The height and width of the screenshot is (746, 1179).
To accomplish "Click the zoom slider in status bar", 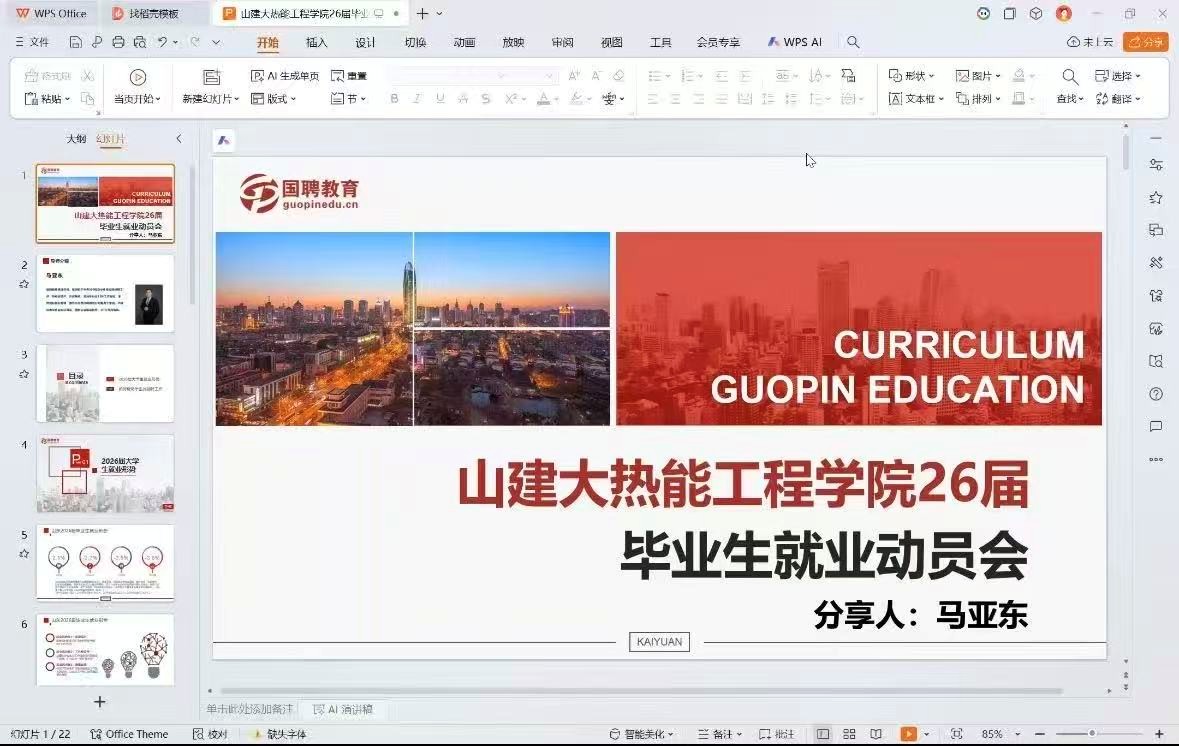I will point(1091,734).
